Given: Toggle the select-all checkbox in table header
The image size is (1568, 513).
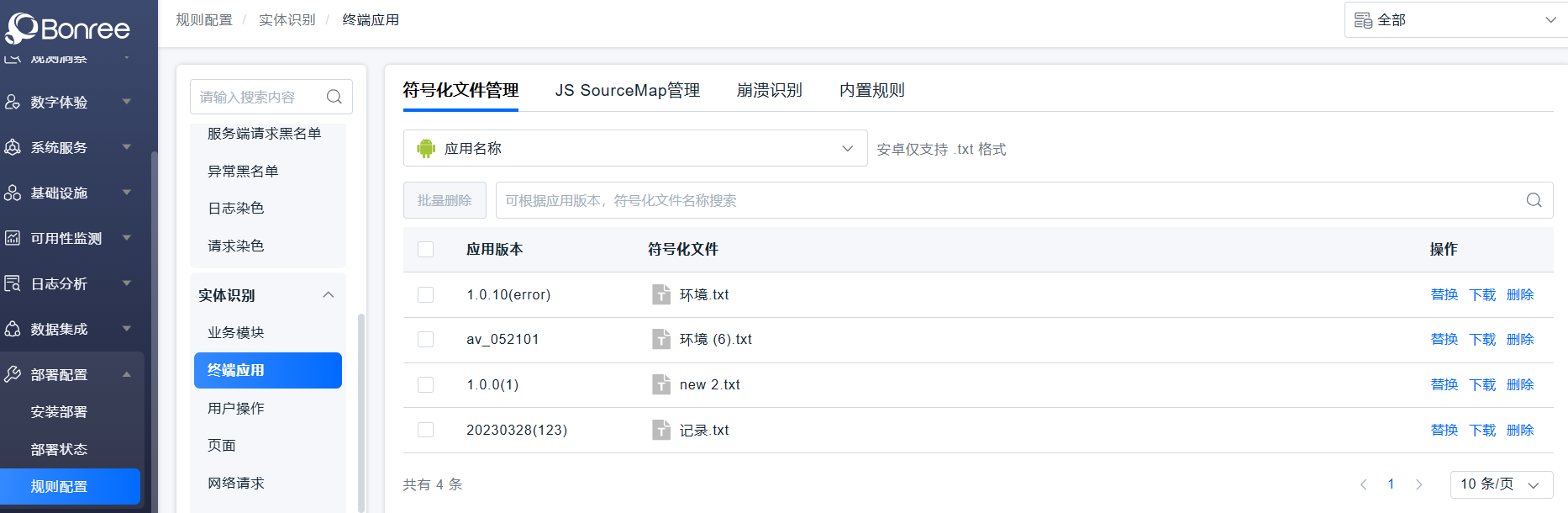Looking at the screenshot, I should click(426, 249).
